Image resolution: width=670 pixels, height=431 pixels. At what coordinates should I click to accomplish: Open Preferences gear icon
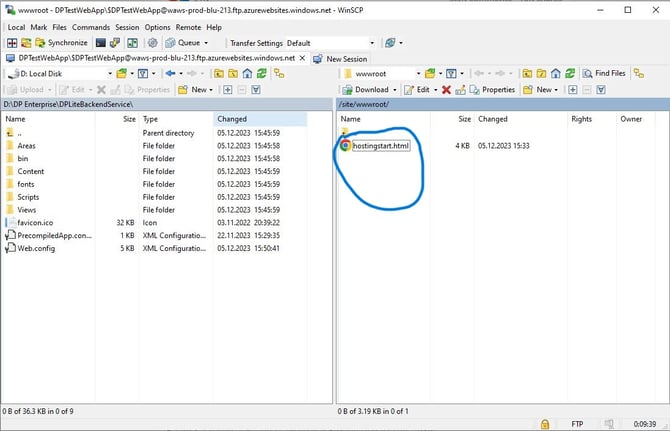pyautogui.click(x=153, y=43)
